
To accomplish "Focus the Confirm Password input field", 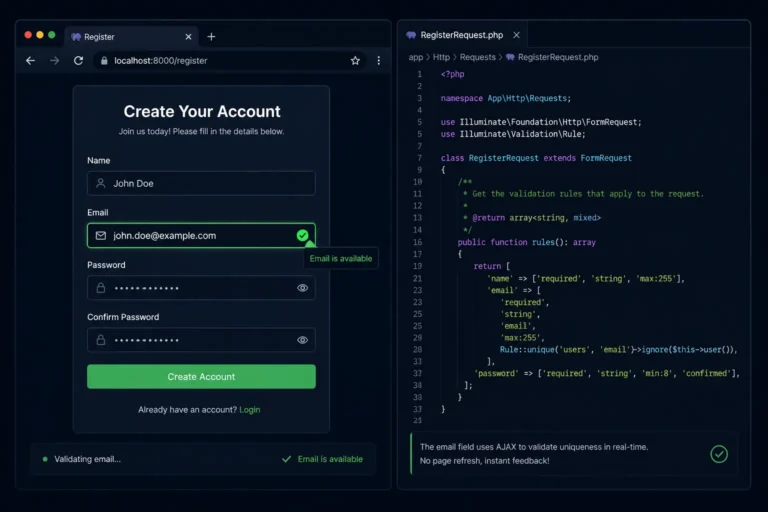I will 201,340.
